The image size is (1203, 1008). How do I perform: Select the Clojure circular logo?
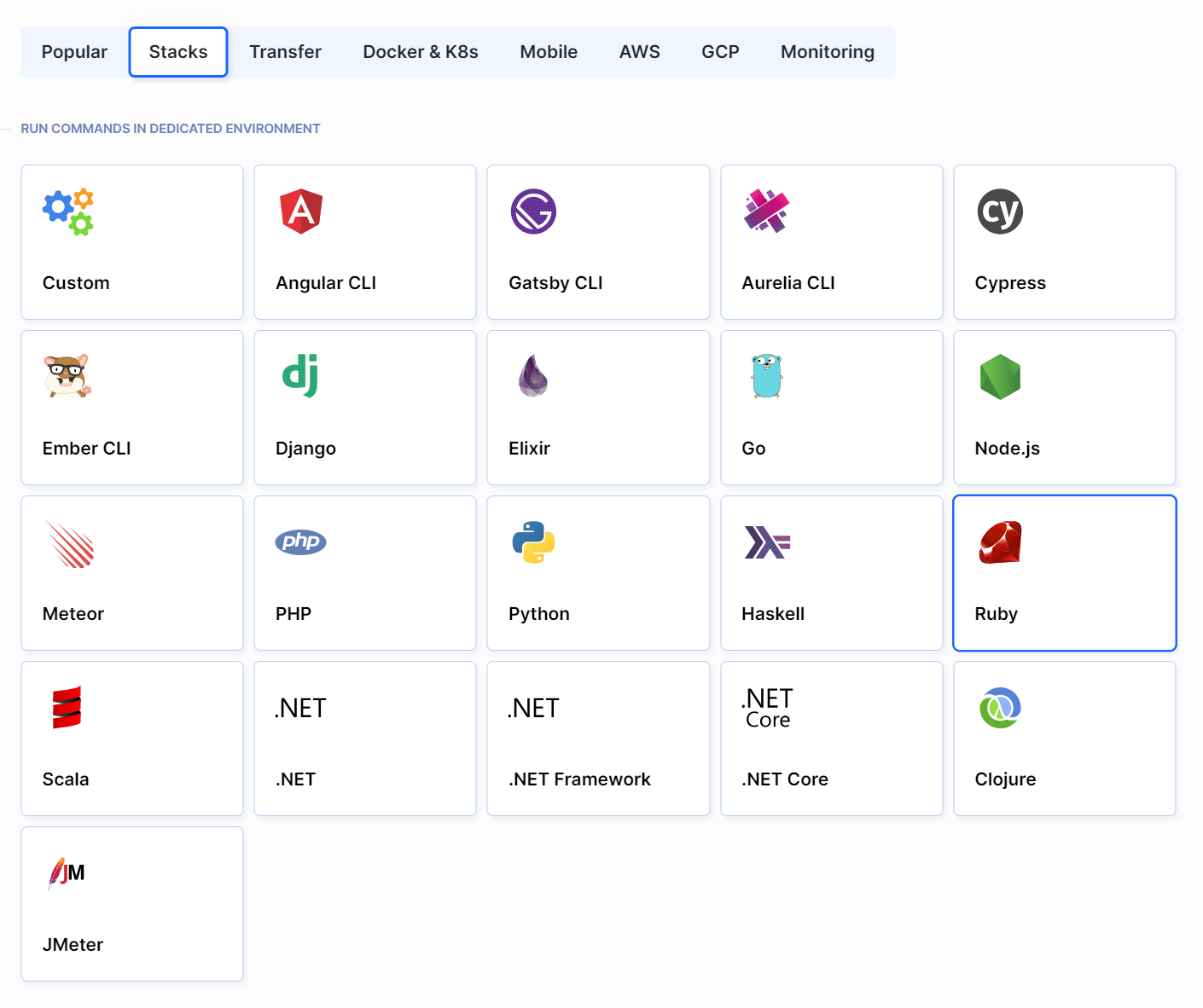(1000, 708)
